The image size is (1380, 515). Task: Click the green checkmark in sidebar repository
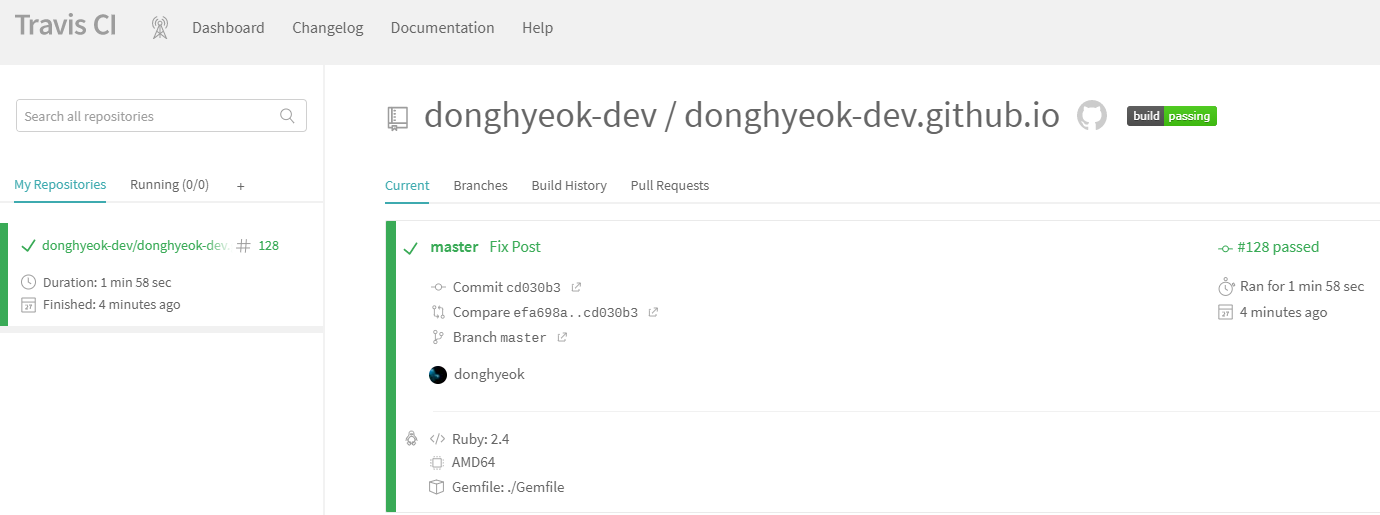coord(28,246)
